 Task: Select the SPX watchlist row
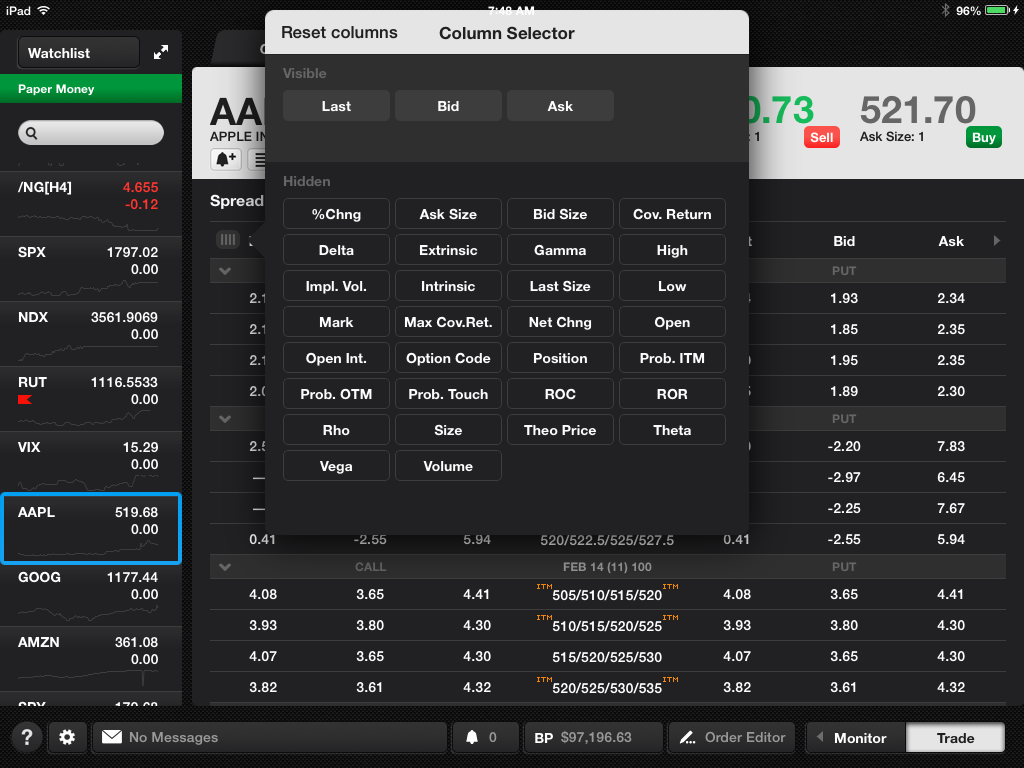pyautogui.click(x=91, y=269)
